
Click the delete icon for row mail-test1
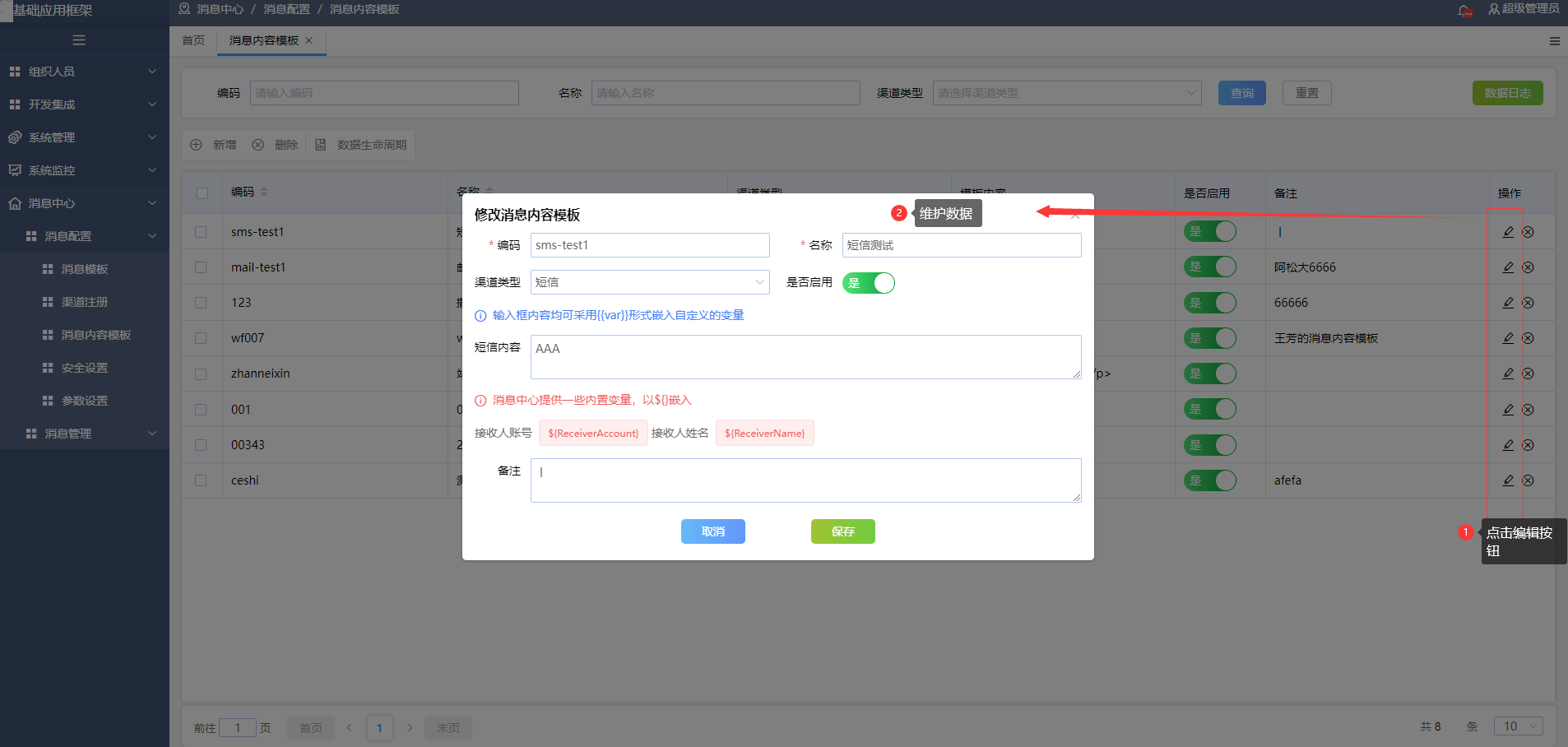click(x=1528, y=267)
